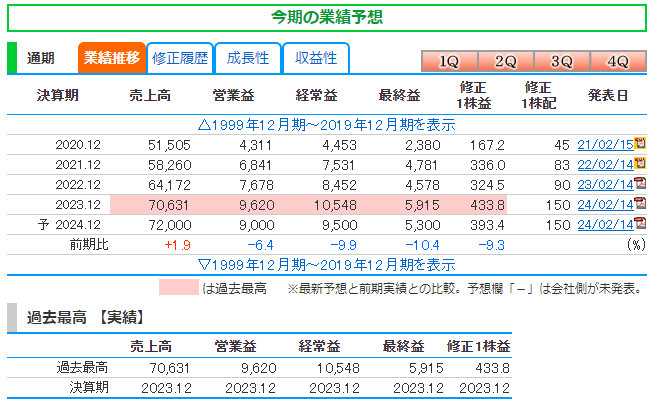This screenshot has width=662, height=404.
Task: Open the PDF icon in the 2024.12 forecast row
Action: (640, 224)
